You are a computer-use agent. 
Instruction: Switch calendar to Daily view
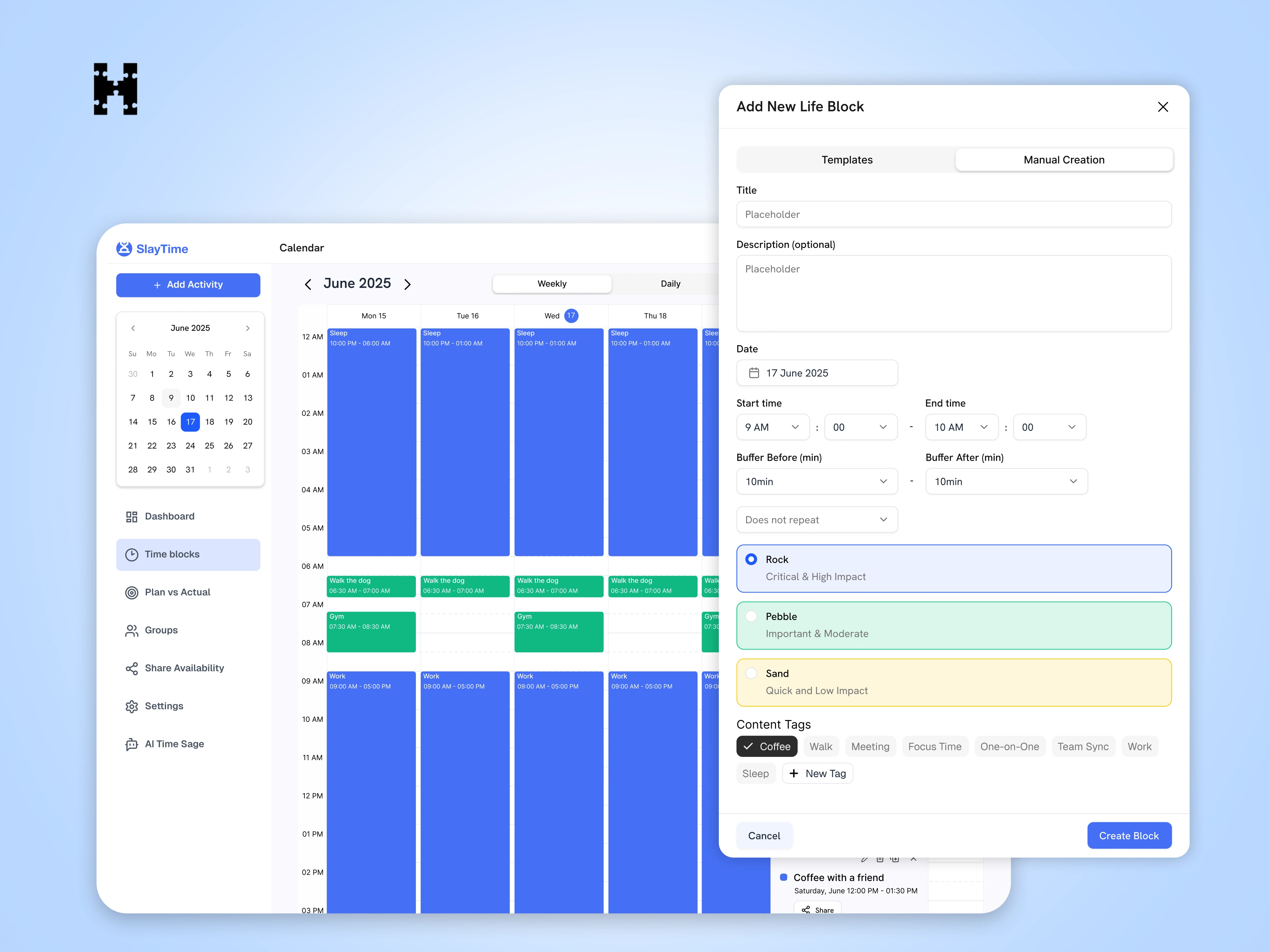pos(670,283)
